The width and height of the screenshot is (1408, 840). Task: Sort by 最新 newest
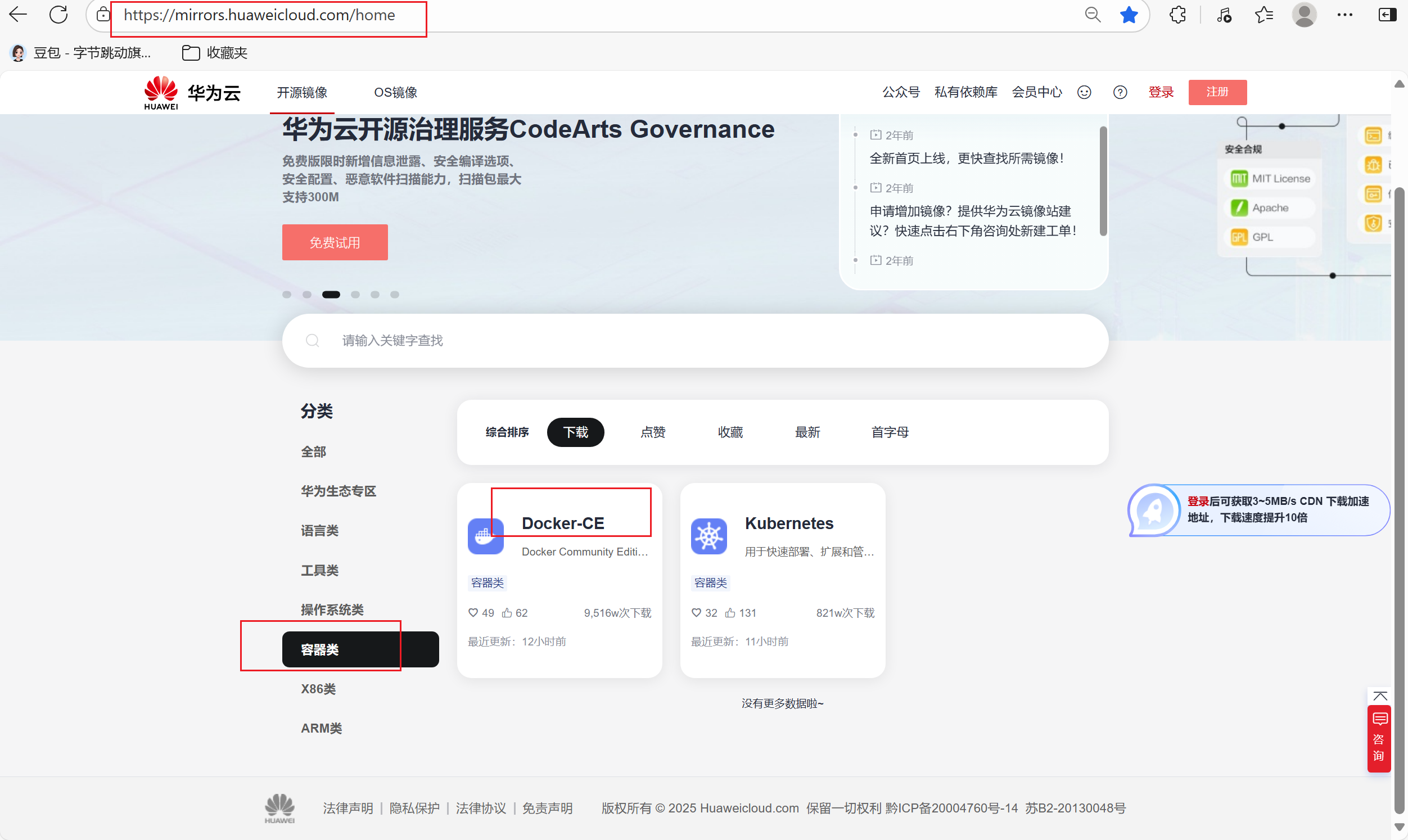807,432
